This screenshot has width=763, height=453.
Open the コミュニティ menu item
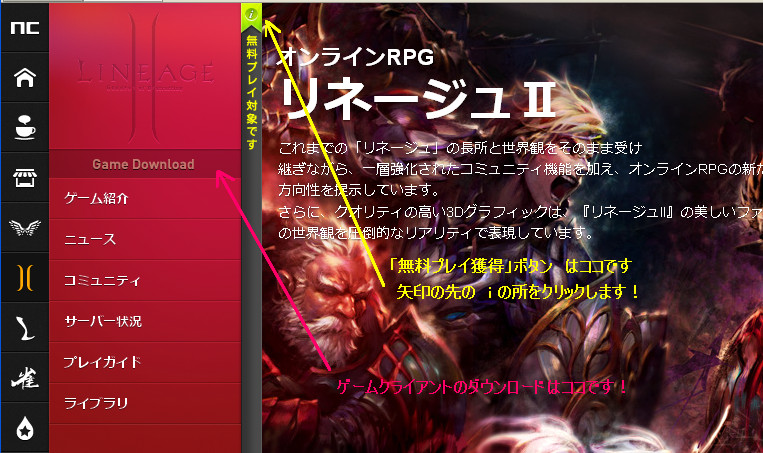point(145,280)
